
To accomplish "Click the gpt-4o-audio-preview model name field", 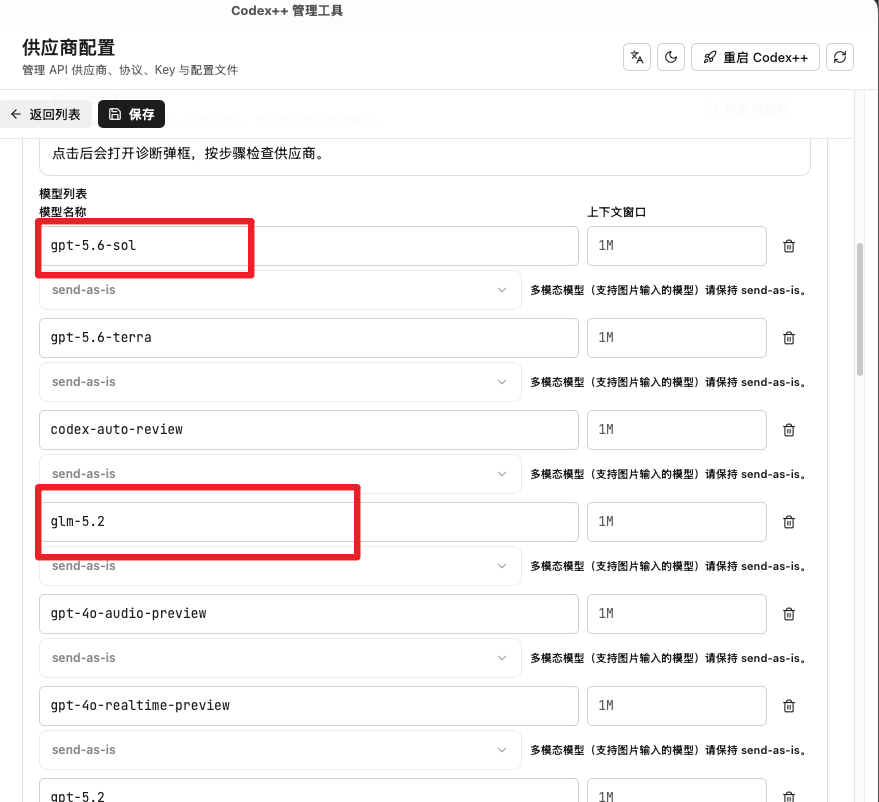I will 309,614.
